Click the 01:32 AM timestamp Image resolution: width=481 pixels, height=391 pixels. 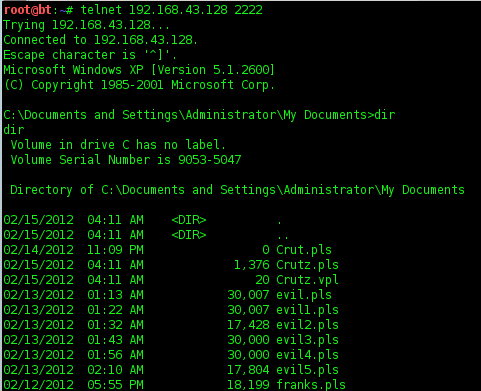[x=115, y=325]
